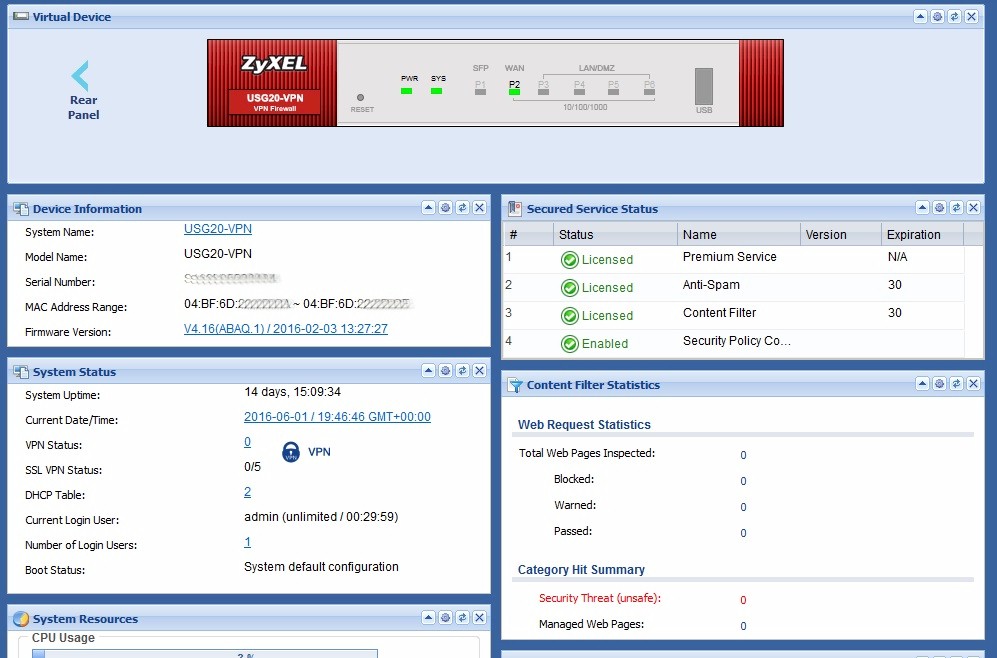Click the Security Threat (unsafe) label
This screenshot has width=997, height=658.
pos(600,598)
